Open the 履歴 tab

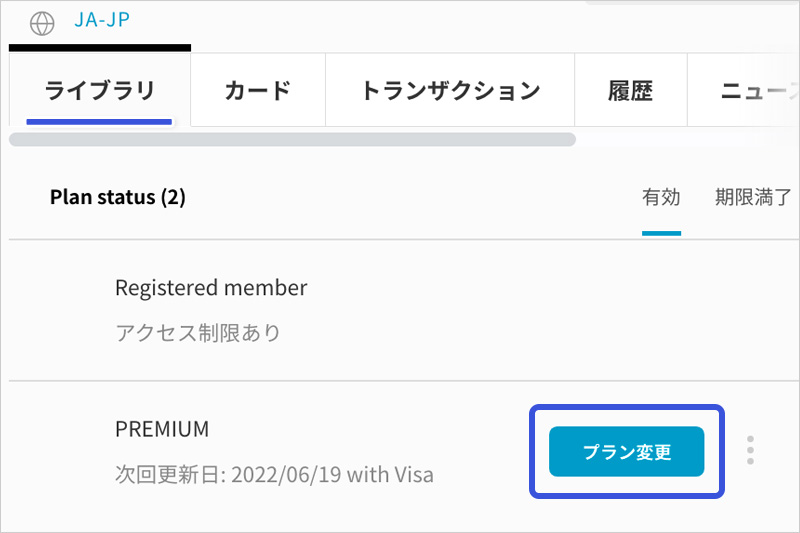pyautogui.click(x=631, y=90)
